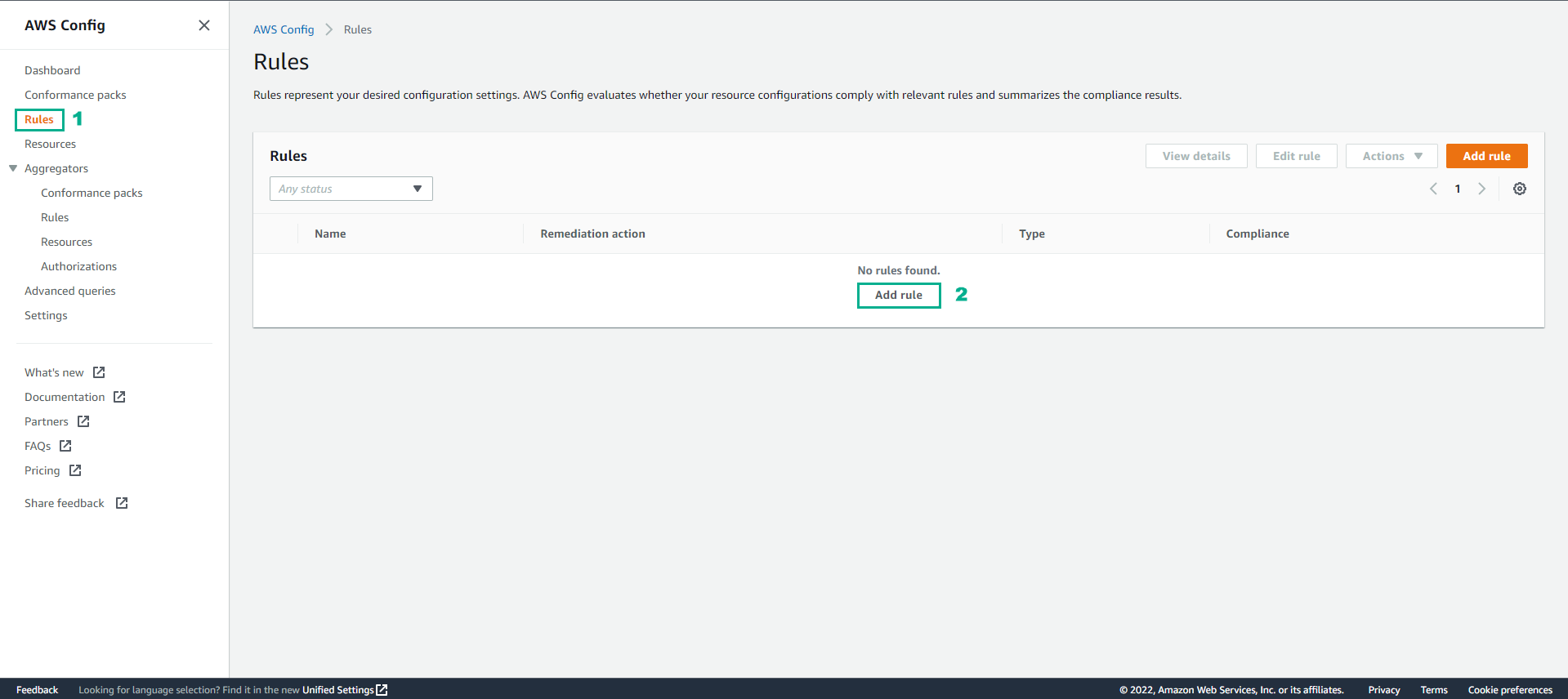The height and width of the screenshot is (699, 1568).
Task: Open the Any status filter dropdown
Action: pyautogui.click(x=351, y=189)
